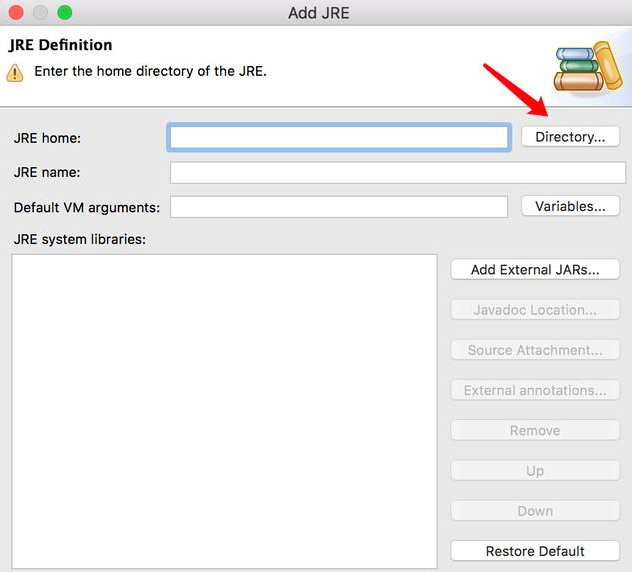
Task: Click the green maximize window button
Action: point(64,13)
